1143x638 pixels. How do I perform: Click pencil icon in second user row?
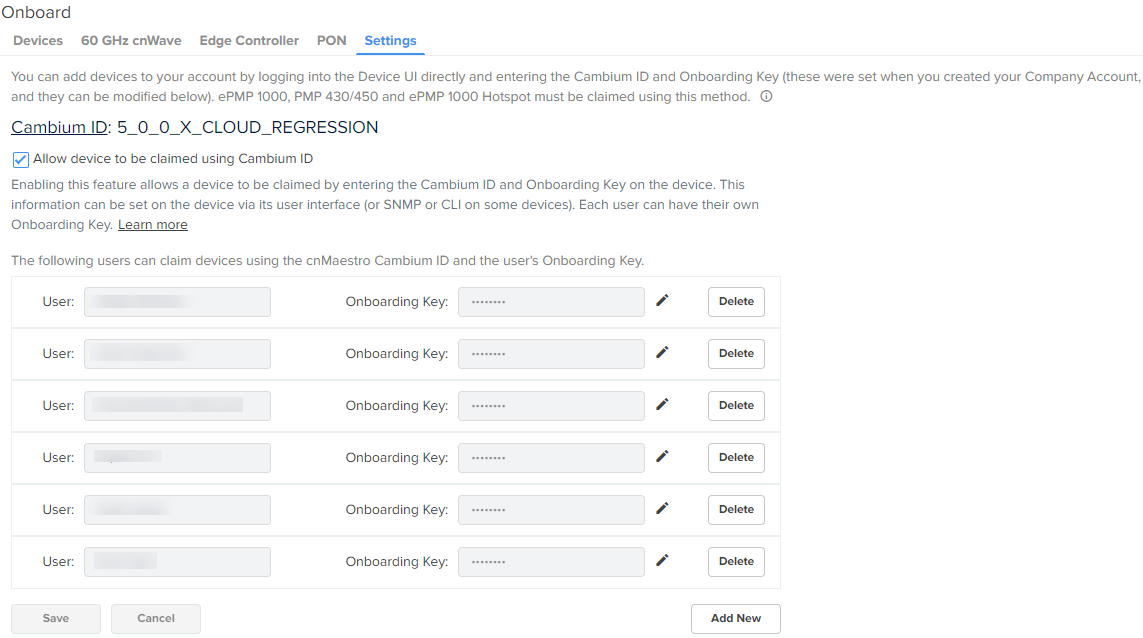[x=662, y=352]
